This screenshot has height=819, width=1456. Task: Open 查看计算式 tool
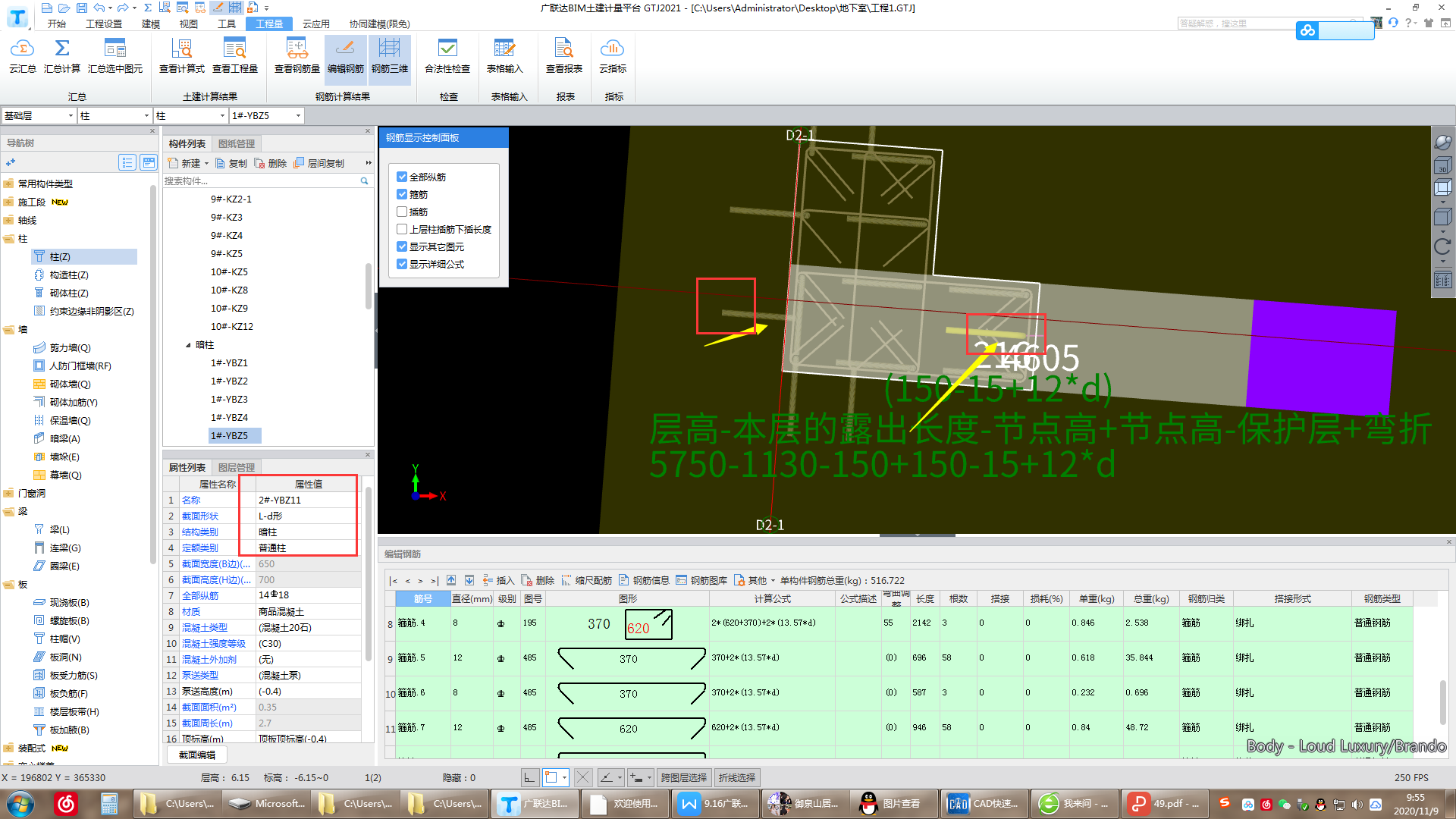pos(182,56)
